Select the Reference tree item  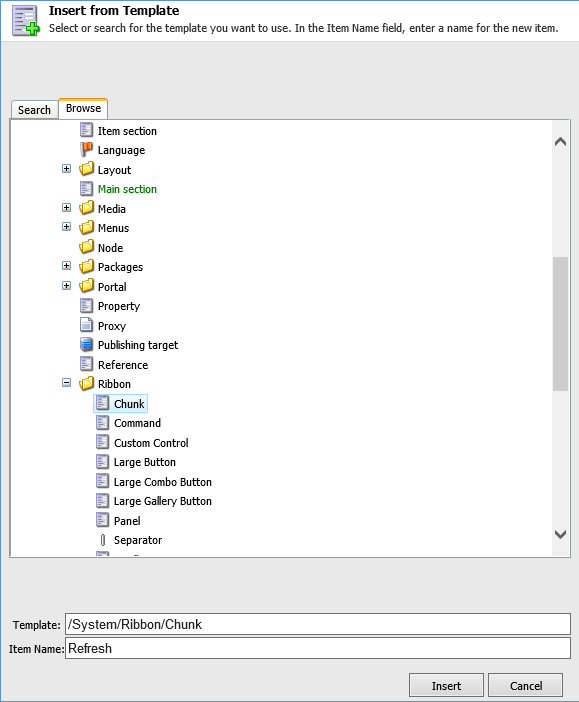click(x=123, y=365)
